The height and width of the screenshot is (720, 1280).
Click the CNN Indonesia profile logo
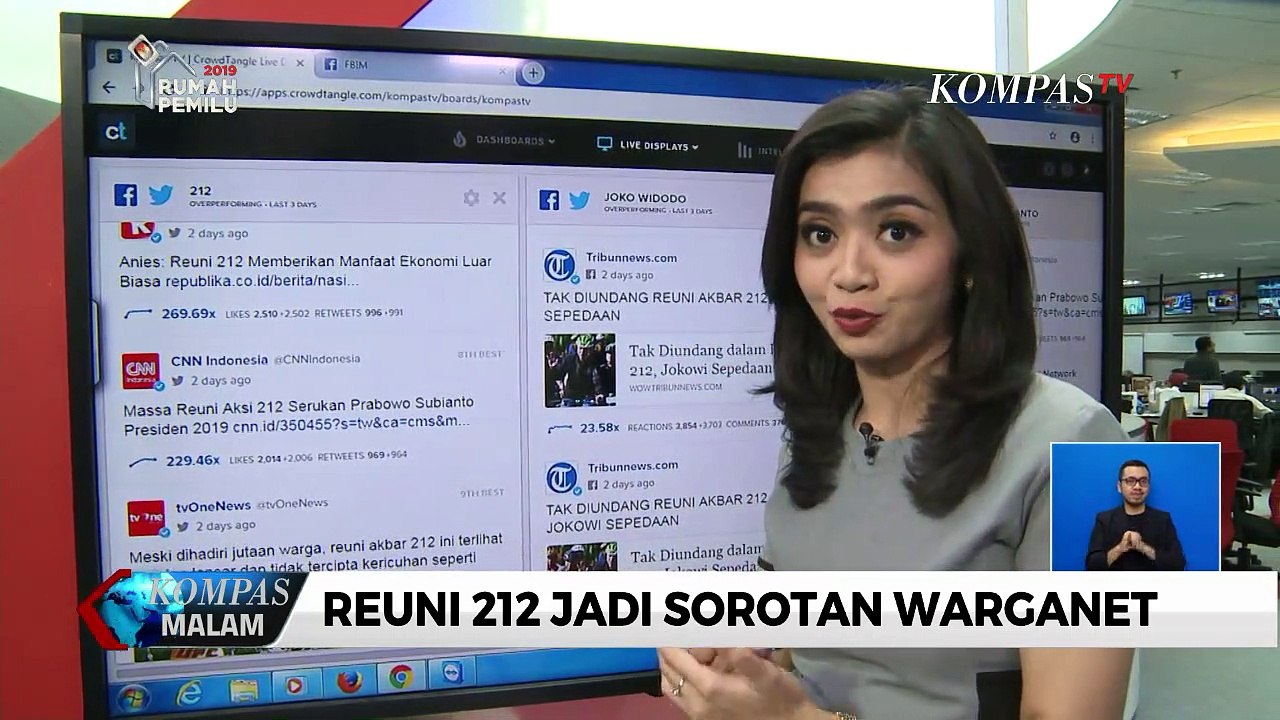[141, 371]
